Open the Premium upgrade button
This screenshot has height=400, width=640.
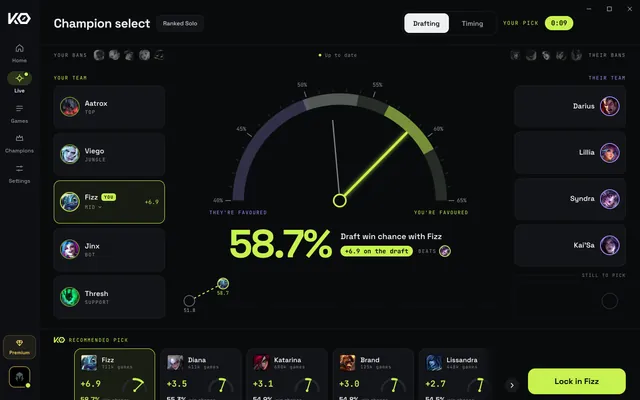click(x=19, y=347)
